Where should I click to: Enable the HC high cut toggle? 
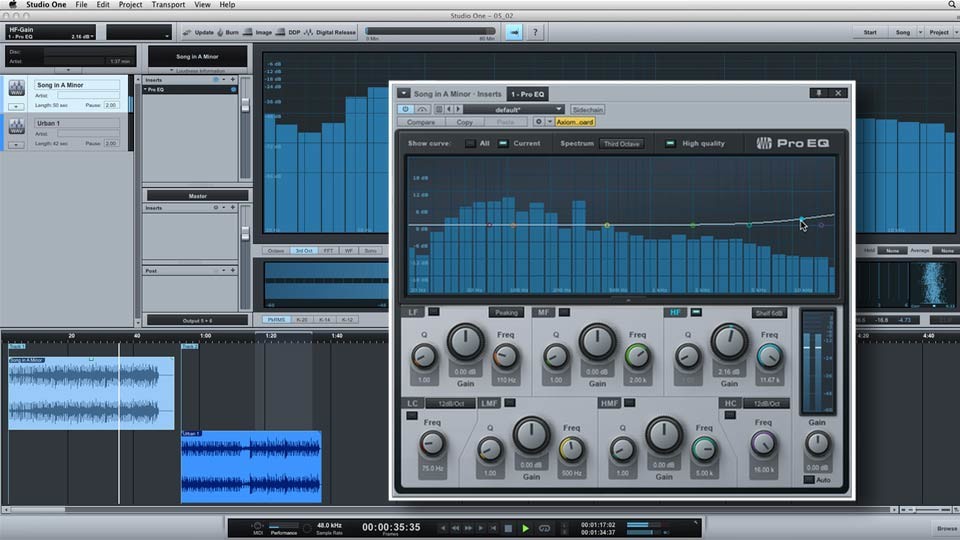click(x=730, y=415)
